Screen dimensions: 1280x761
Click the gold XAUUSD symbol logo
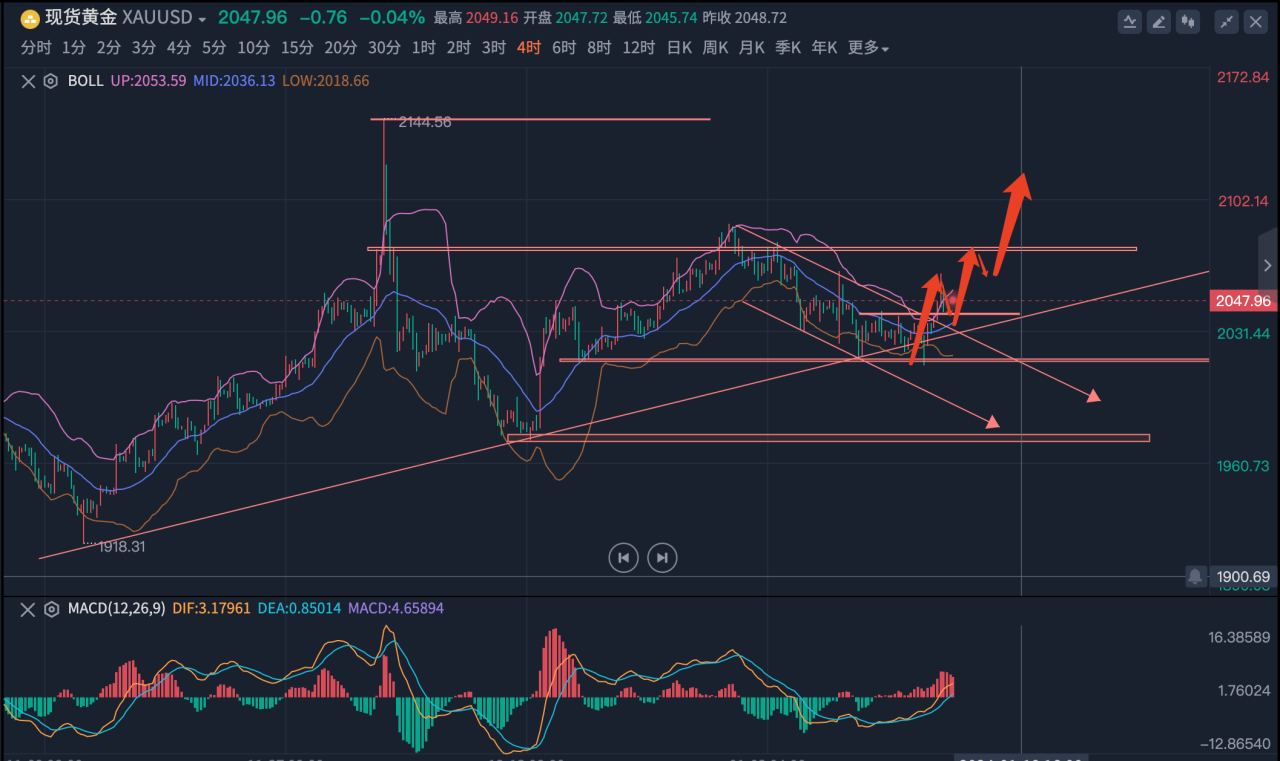pyautogui.click(x=30, y=18)
